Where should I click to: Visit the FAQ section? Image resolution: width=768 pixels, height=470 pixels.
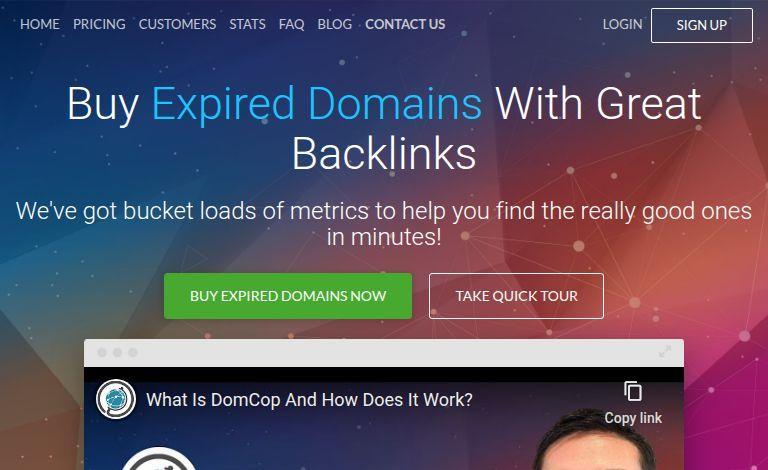pyautogui.click(x=291, y=24)
